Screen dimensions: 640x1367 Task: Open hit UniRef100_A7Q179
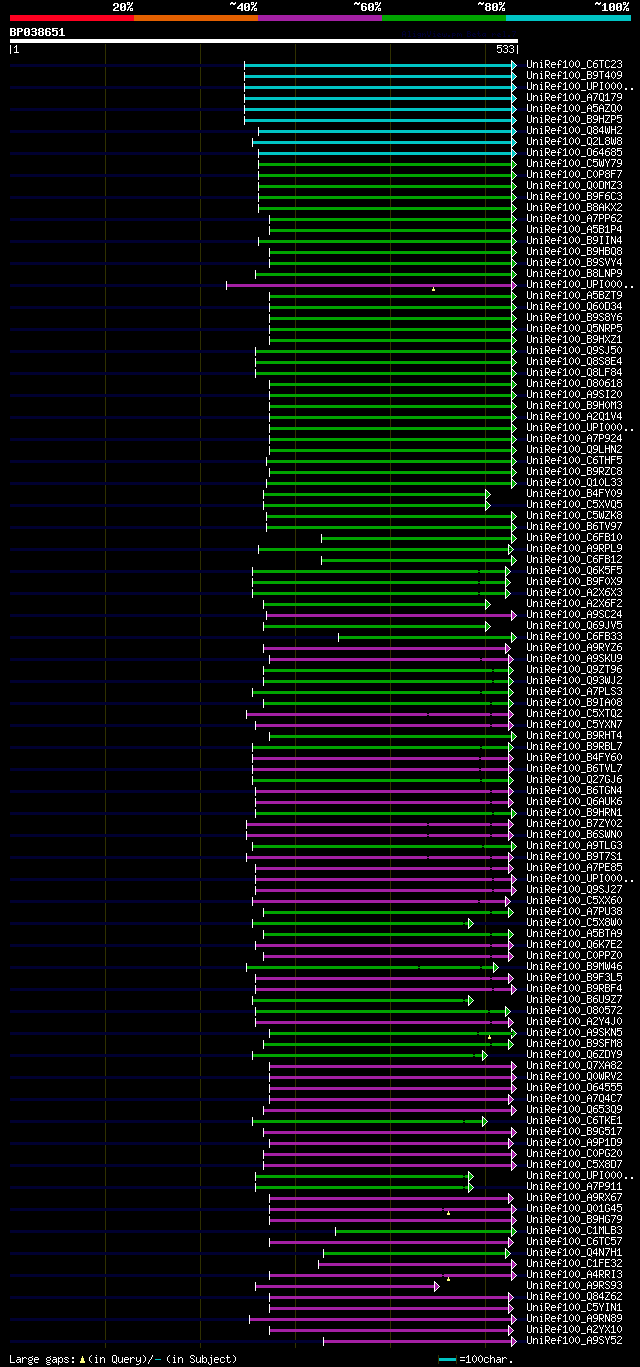click(x=574, y=98)
